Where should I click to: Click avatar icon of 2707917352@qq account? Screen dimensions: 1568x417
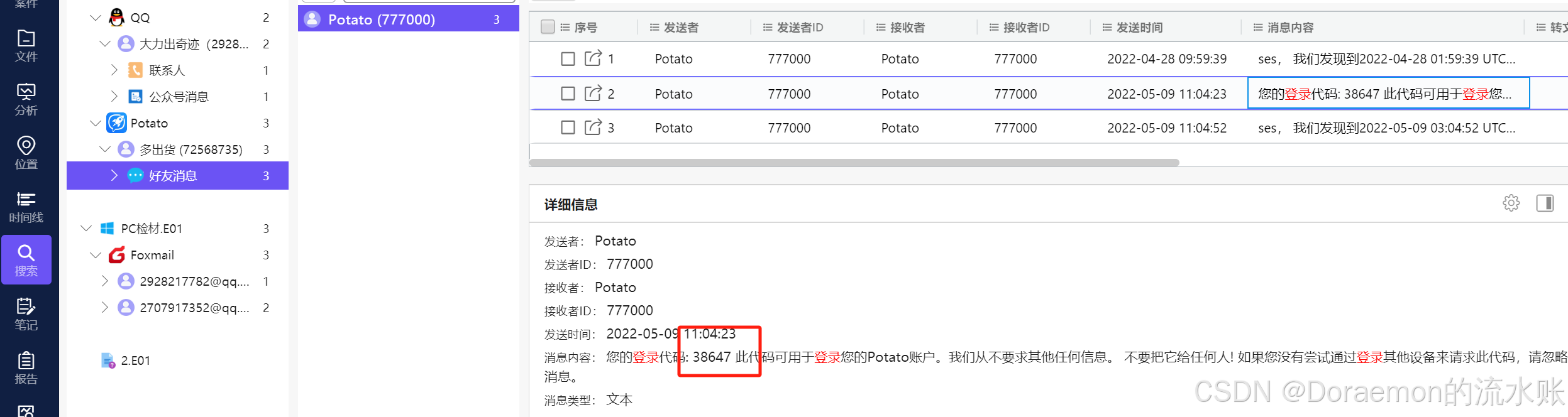pyautogui.click(x=126, y=308)
